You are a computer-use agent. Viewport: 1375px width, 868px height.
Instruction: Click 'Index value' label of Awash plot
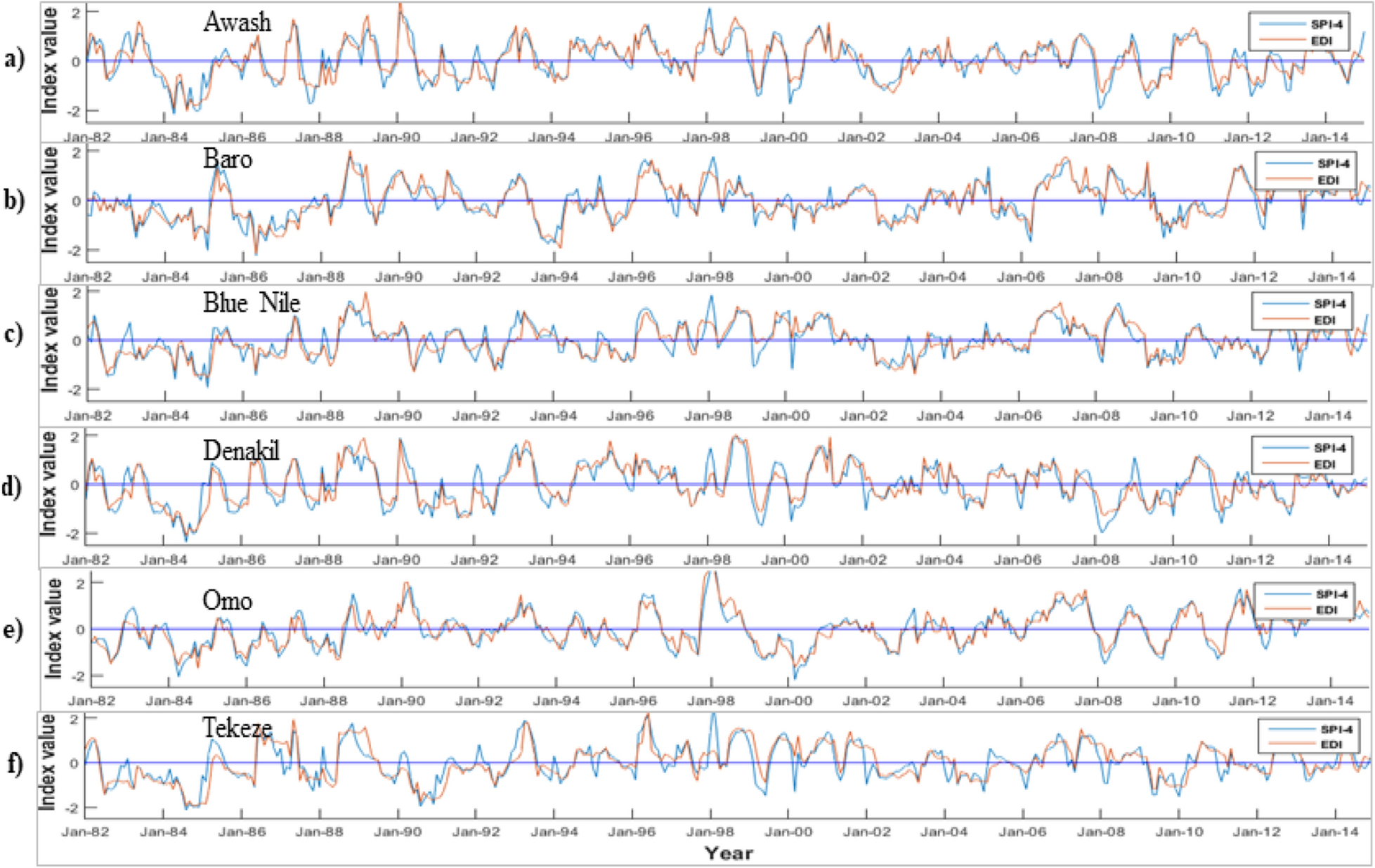pos(48,61)
